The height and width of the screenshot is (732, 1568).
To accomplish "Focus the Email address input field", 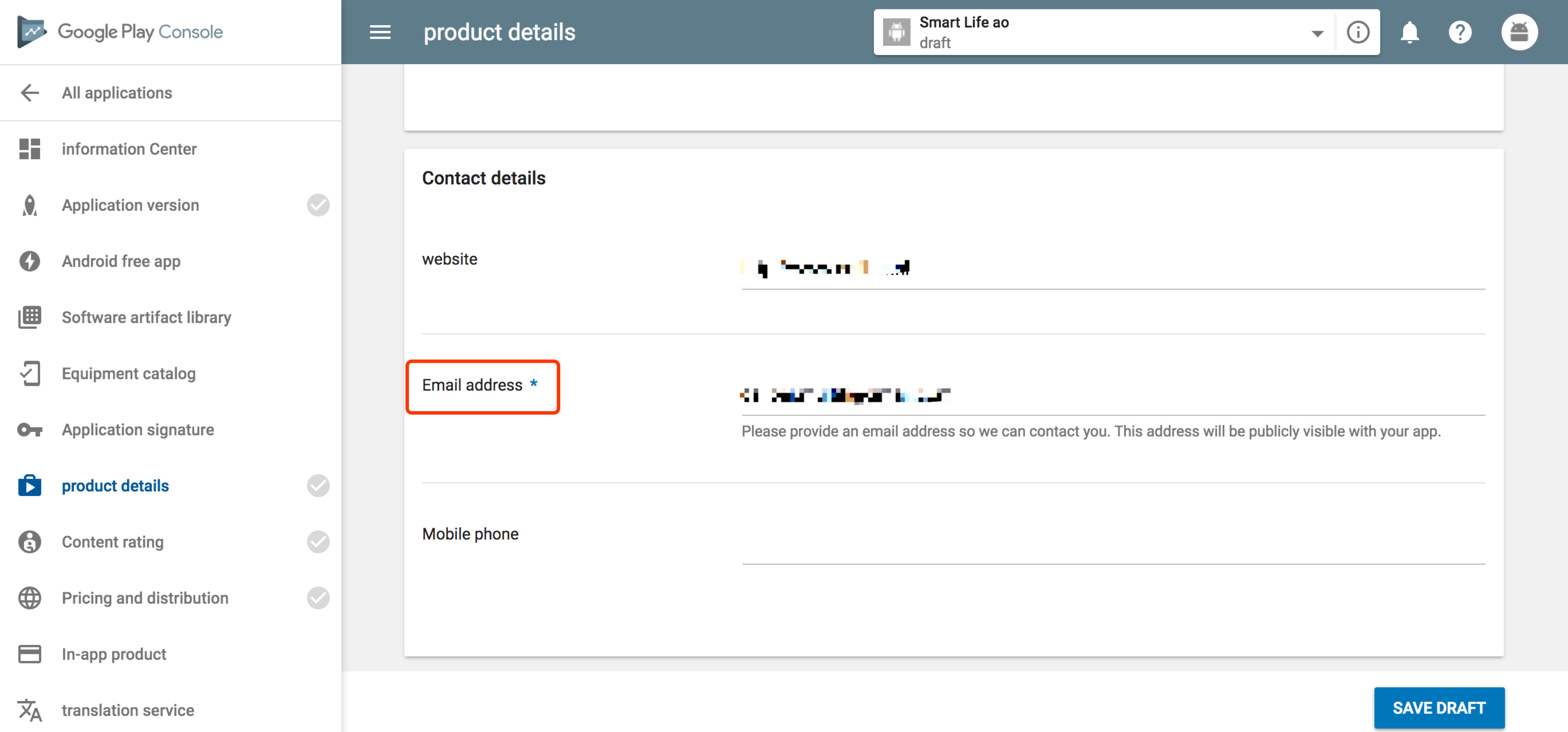I will pos(1113,396).
